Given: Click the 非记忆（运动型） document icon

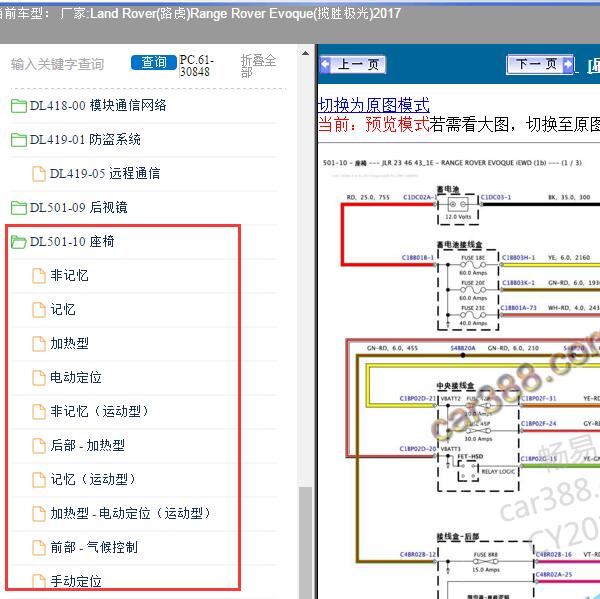Looking at the screenshot, I should click(x=38, y=411).
